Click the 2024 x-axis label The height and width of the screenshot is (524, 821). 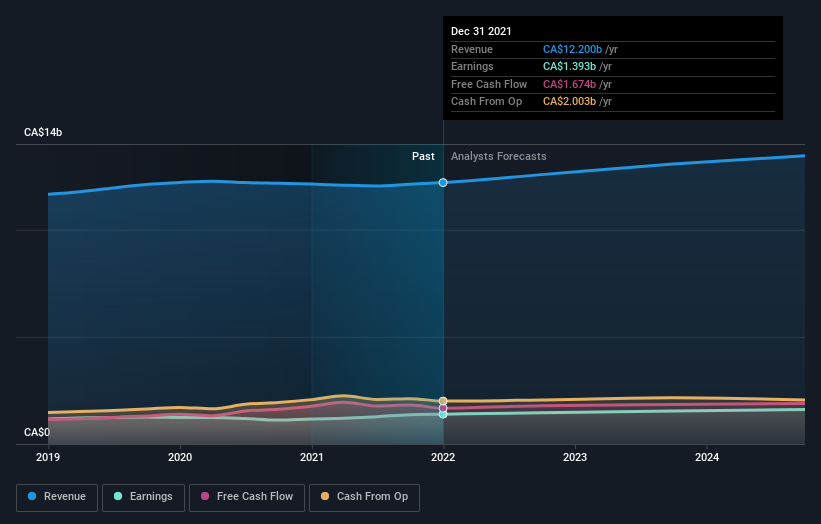coord(707,457)
